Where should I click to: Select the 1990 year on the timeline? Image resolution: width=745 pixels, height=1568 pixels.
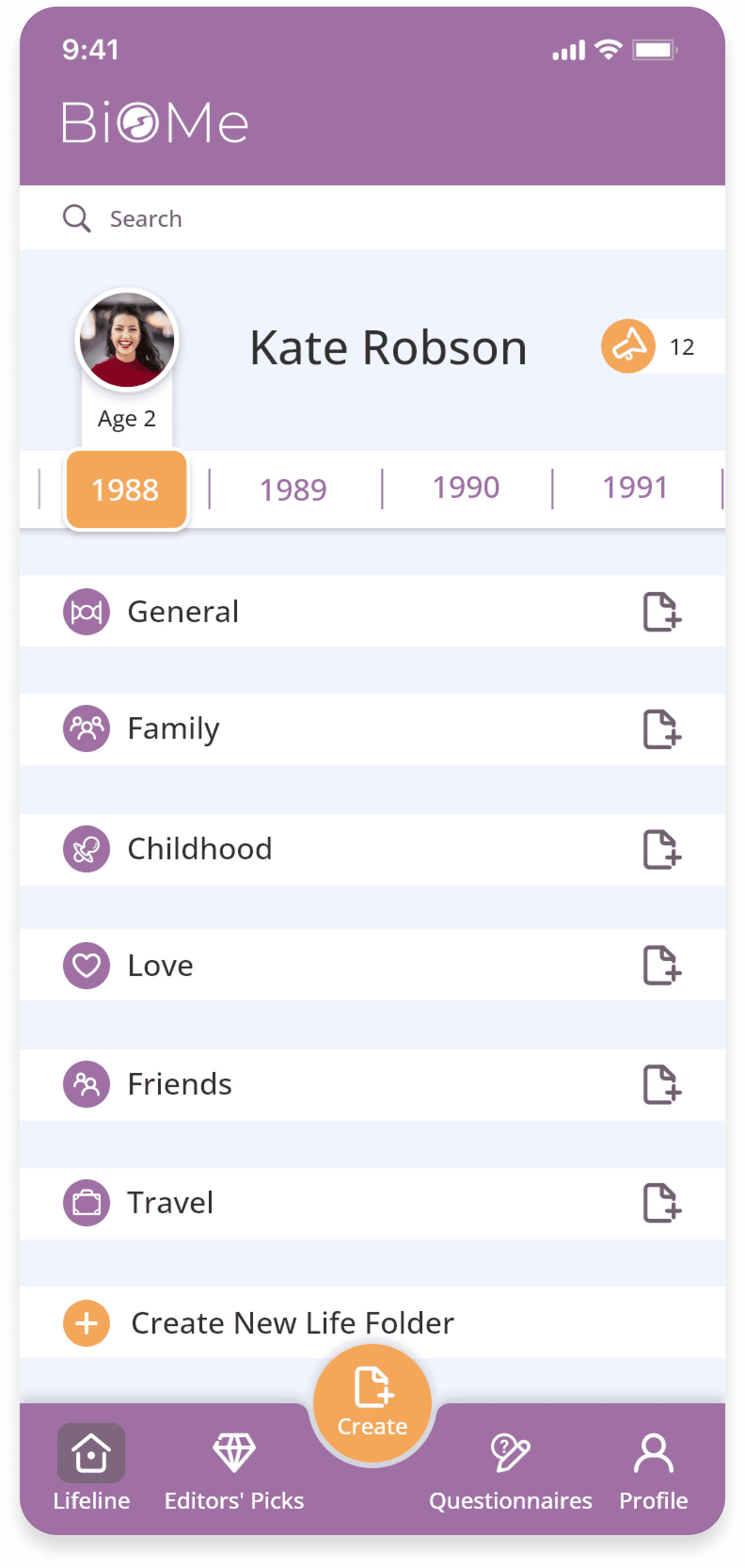pos(466,487)
